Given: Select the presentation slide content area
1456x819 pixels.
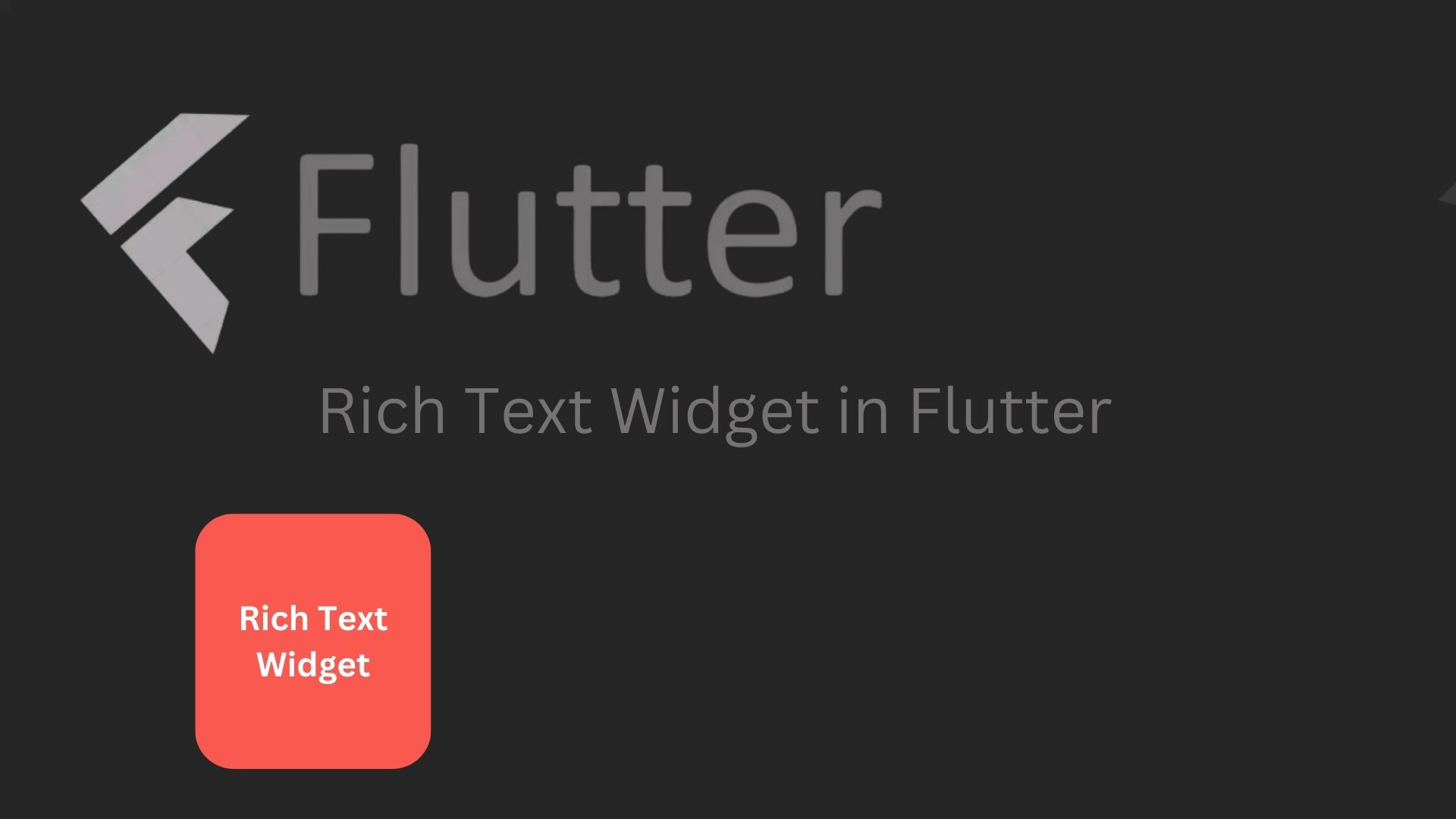Looking at the screenshot, I should coord(728,410).
